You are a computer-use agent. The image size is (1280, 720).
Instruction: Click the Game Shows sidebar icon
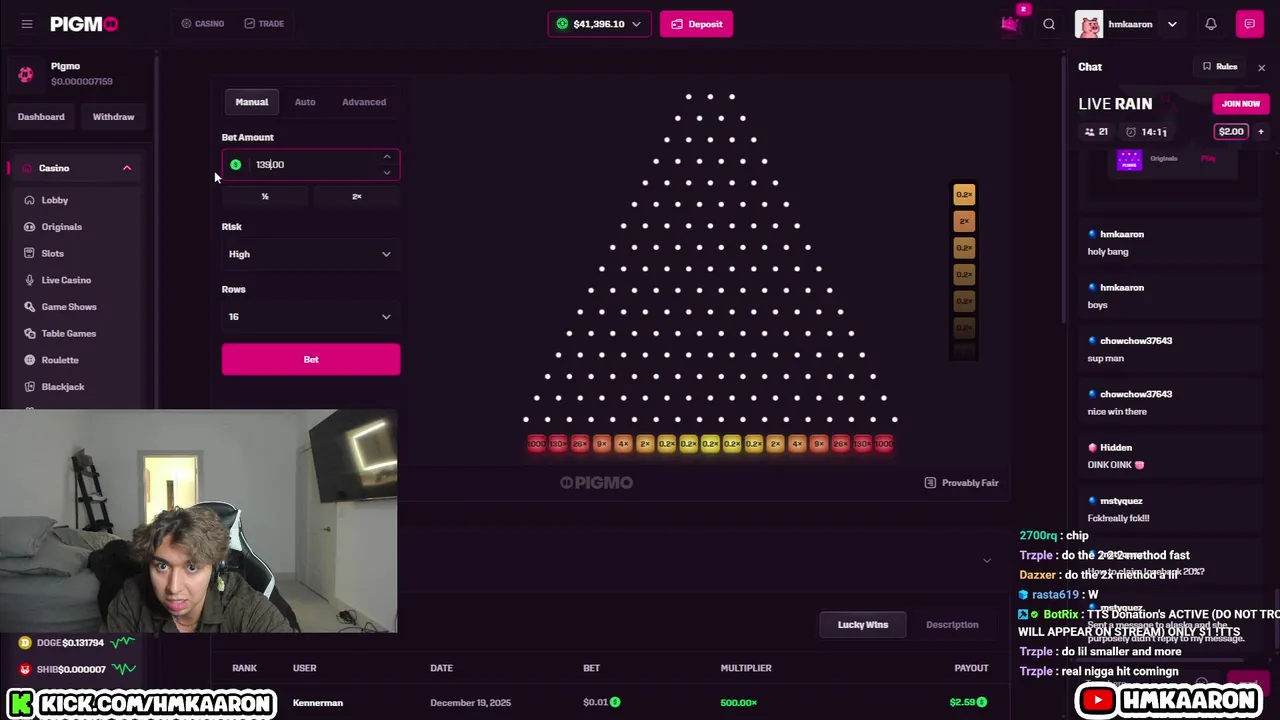coord(29,307)
